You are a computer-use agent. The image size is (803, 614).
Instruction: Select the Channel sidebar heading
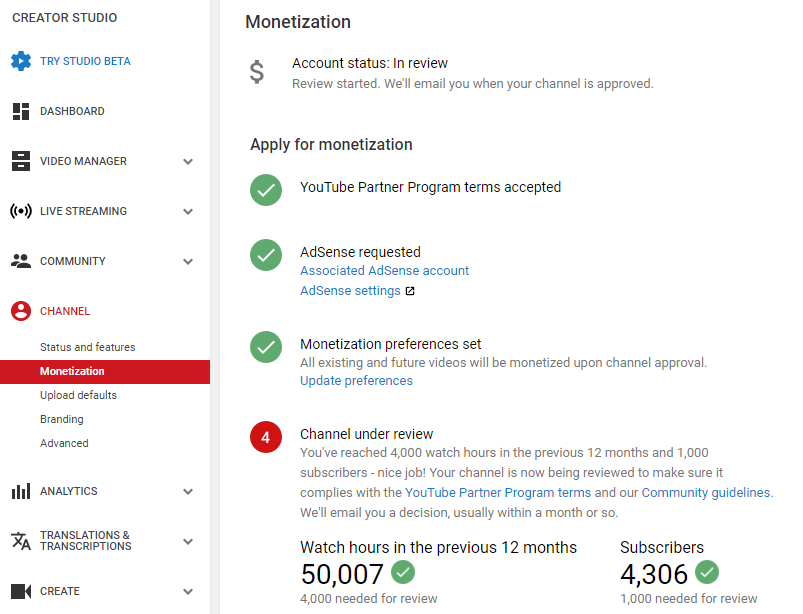coord(65,311)
